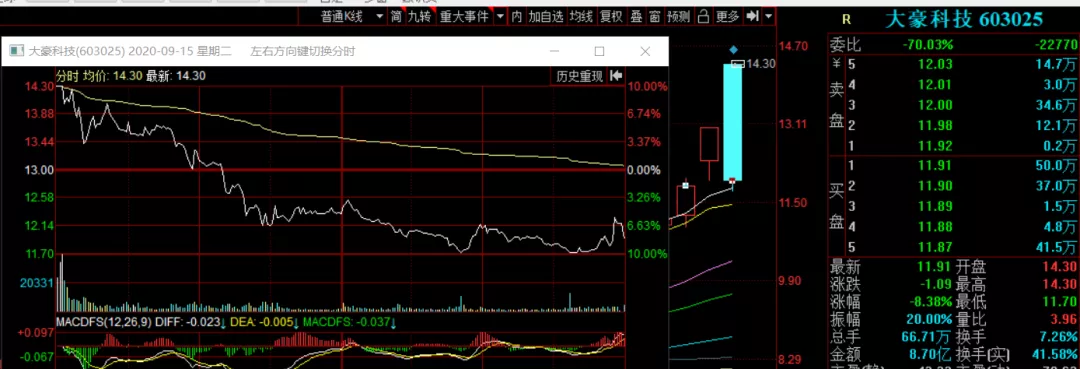1080x369 pixels.
Task: Click buy level 1 volume 50.0万
Action: [1055, 166]
